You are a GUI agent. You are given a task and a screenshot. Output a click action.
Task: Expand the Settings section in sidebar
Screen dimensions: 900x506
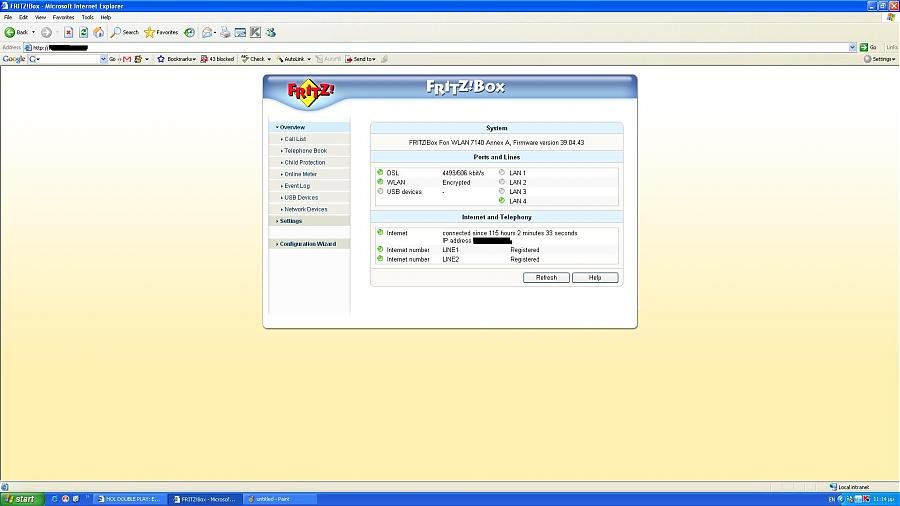(x=290, y=221)
